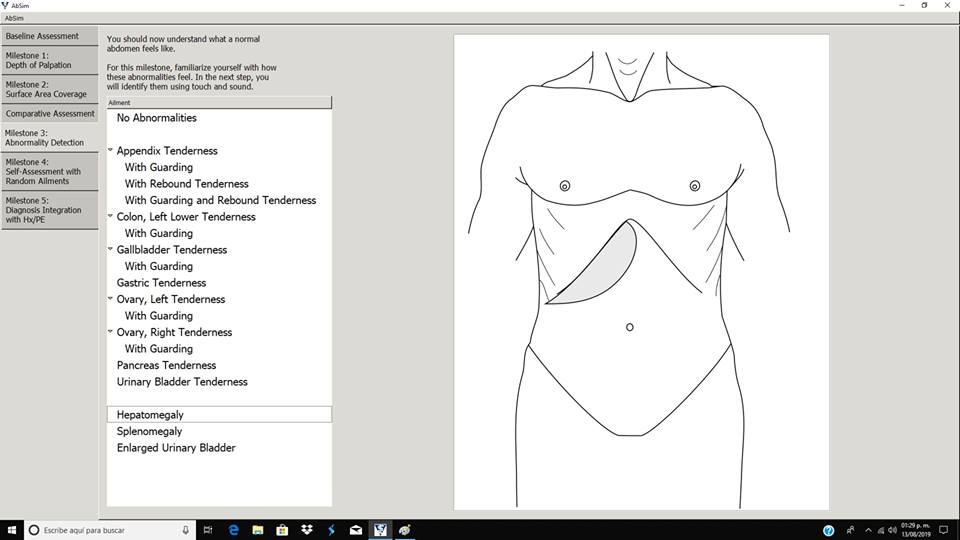This screenshot has height=540, width=960.
Task: Select With Guarding and Rebound Tenderness
Action: pos(220,200)
